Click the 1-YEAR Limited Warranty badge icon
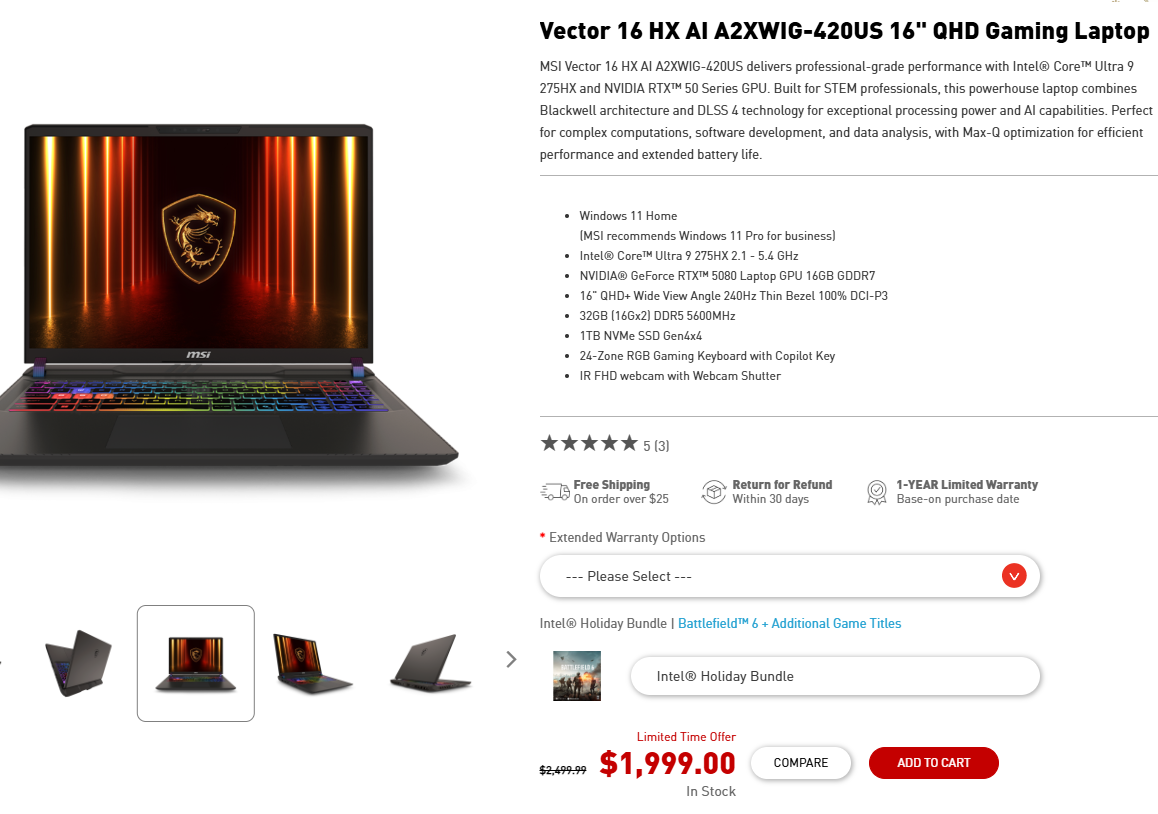Image resolution: width=1158 pixels, height=814 pixels. [x=877, y=492]
